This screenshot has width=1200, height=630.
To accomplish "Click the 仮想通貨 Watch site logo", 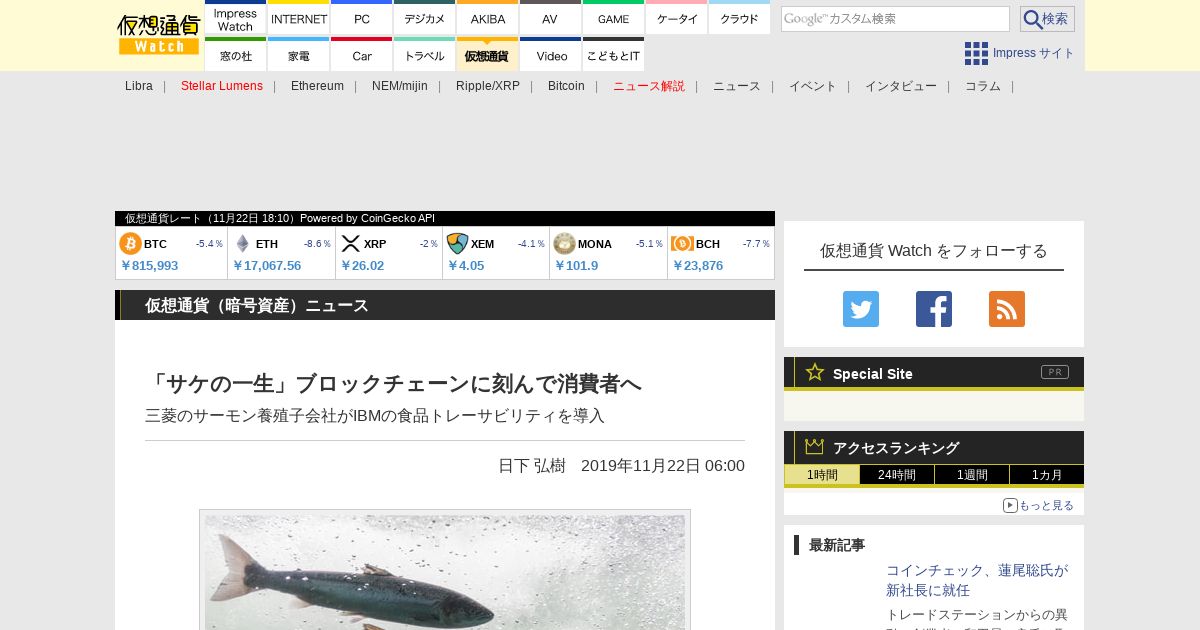I will 159,35.
